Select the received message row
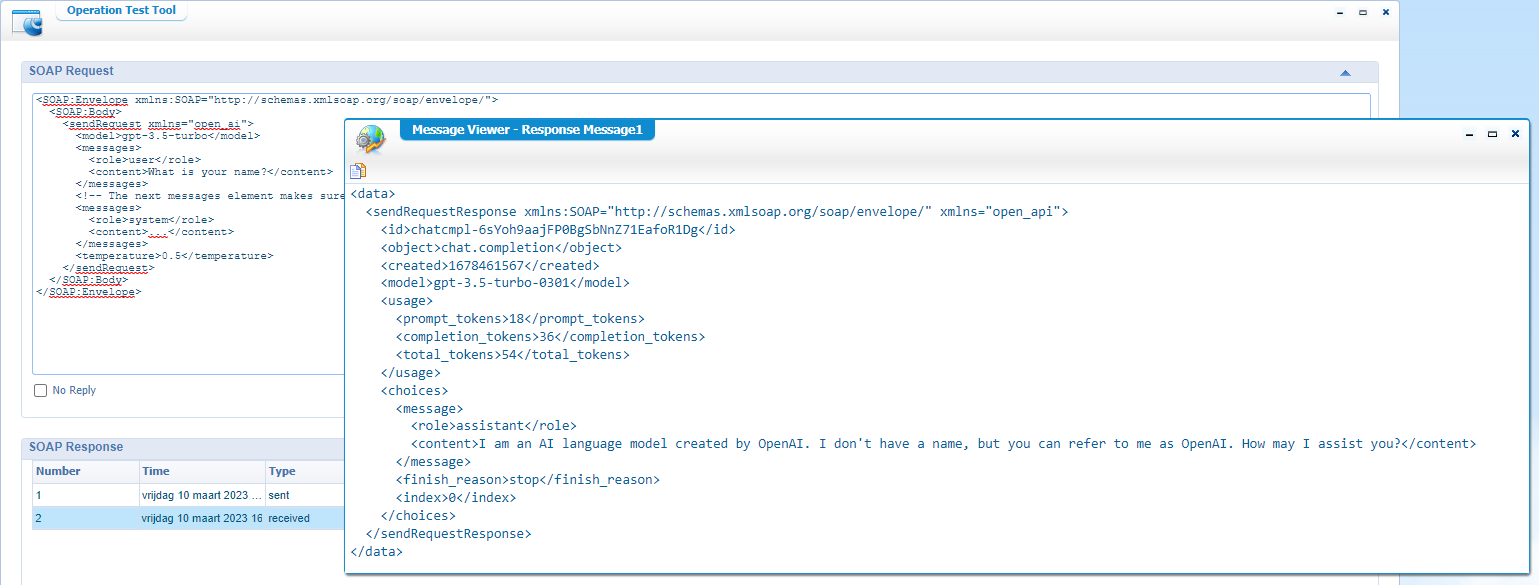The image size is (1539, 585). [190, 518]
